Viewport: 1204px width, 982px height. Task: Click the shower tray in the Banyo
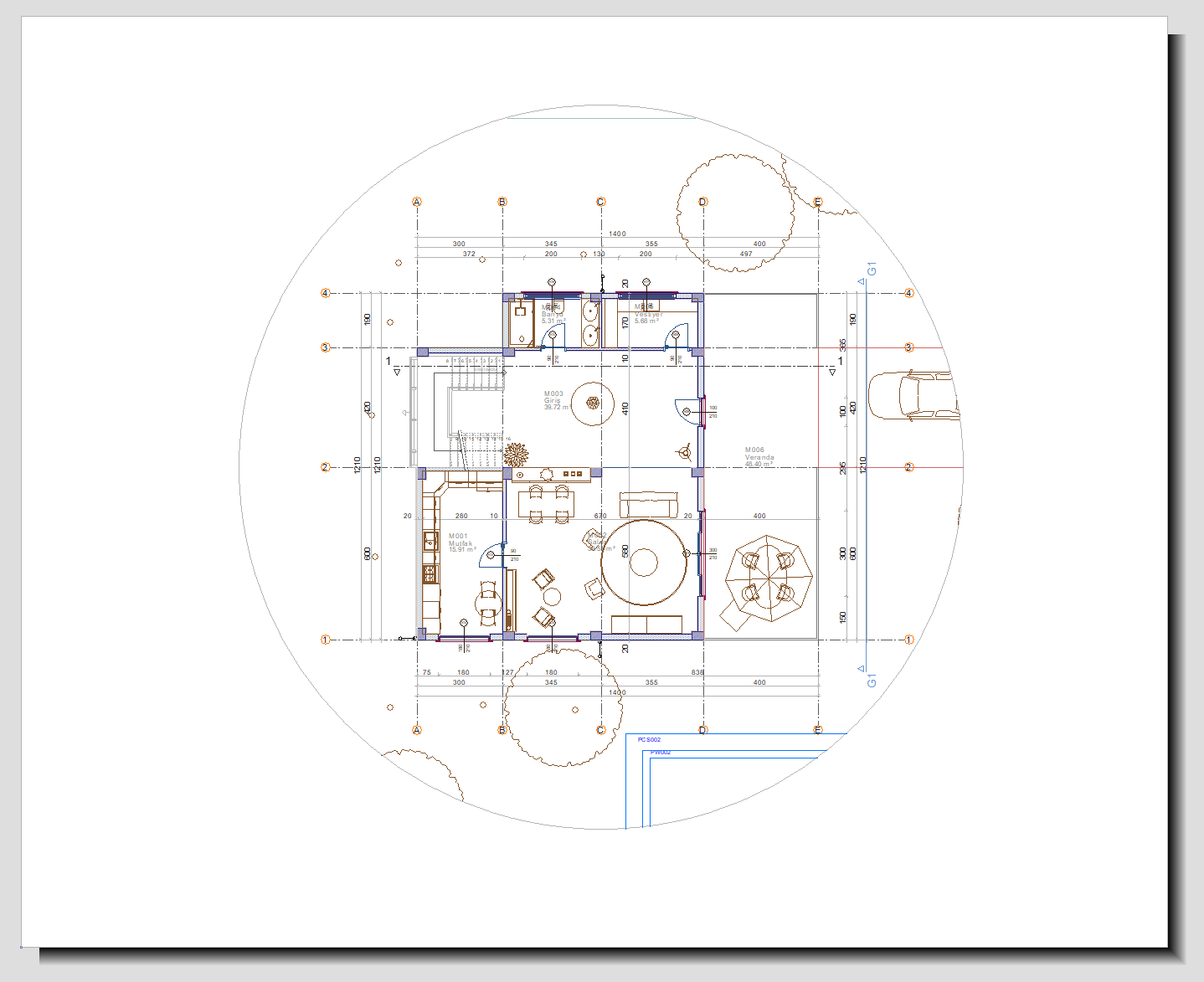point(522,323)
